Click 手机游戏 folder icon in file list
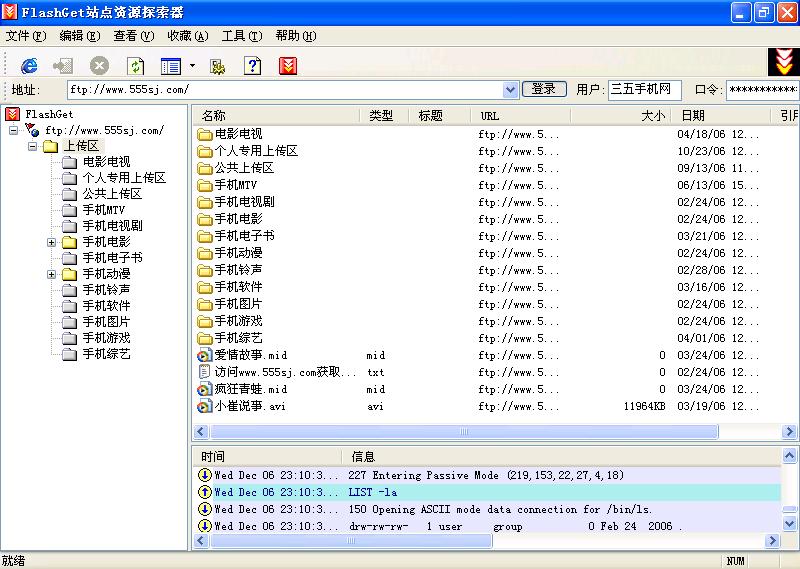Viewport: 800px width, 569px height. click(205, 321)
